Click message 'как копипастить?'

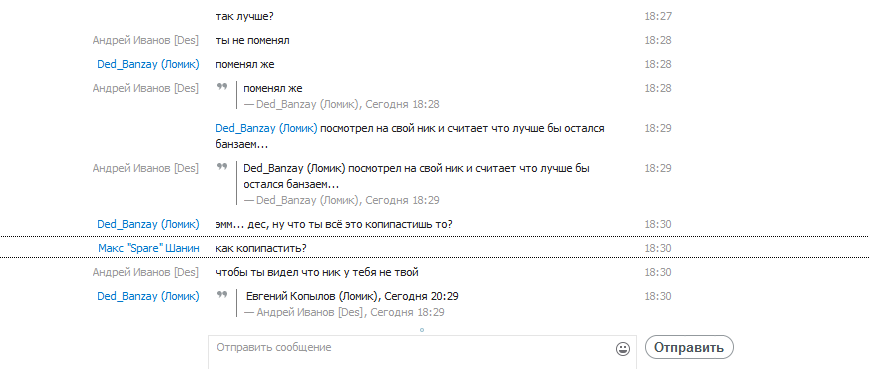coord(261,248)
